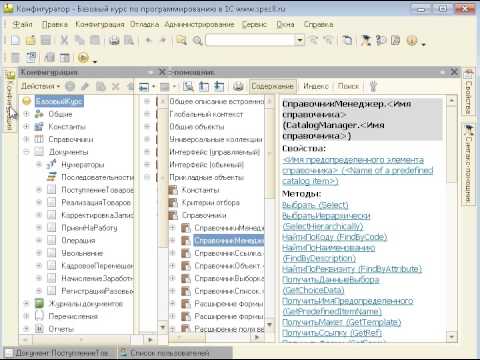The height and width of the screenshot is (360, 480).
Task: Click the Справочники folder icon in help tree
Action: 173,215
